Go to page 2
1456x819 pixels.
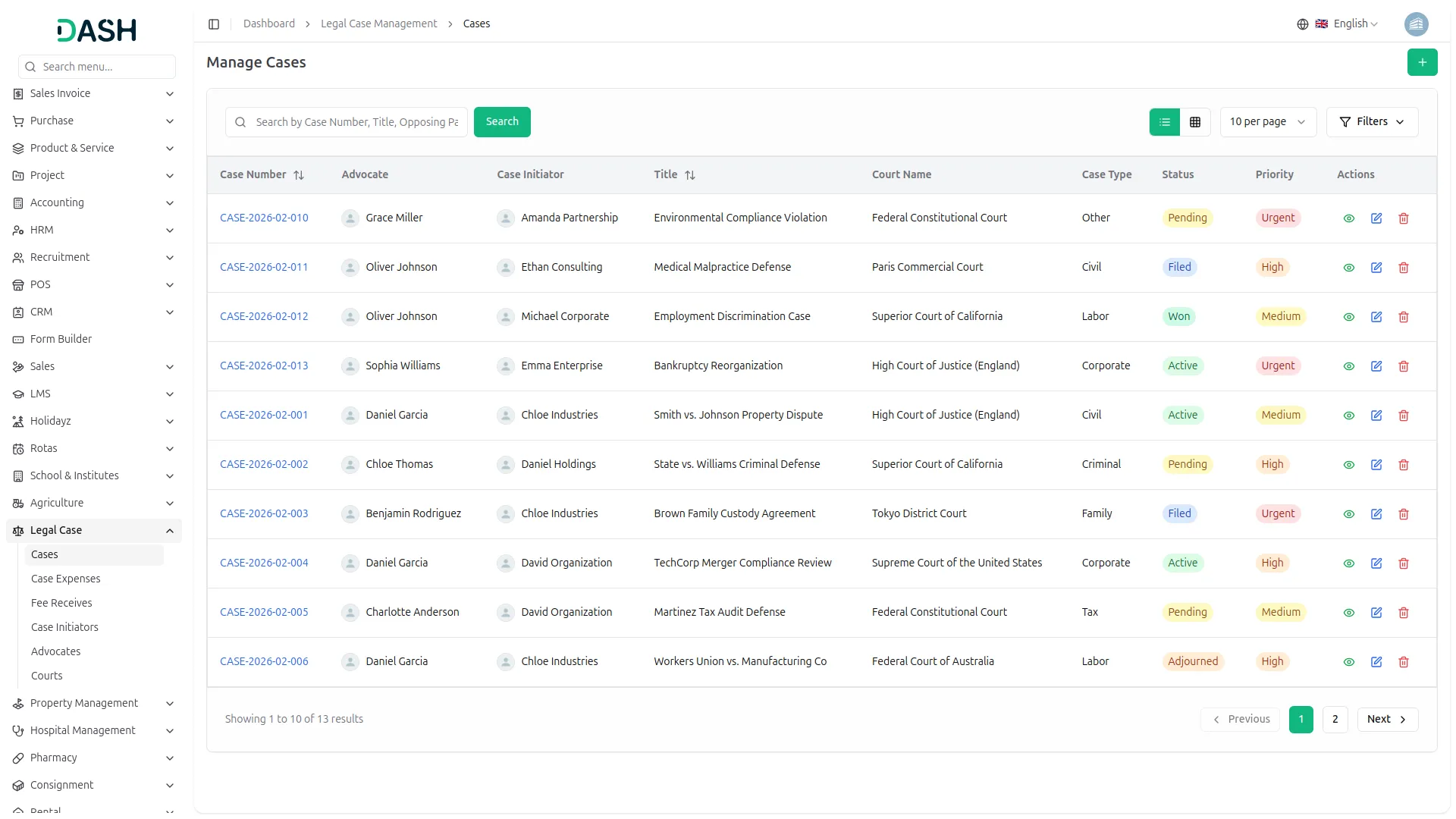(1335, 720)
